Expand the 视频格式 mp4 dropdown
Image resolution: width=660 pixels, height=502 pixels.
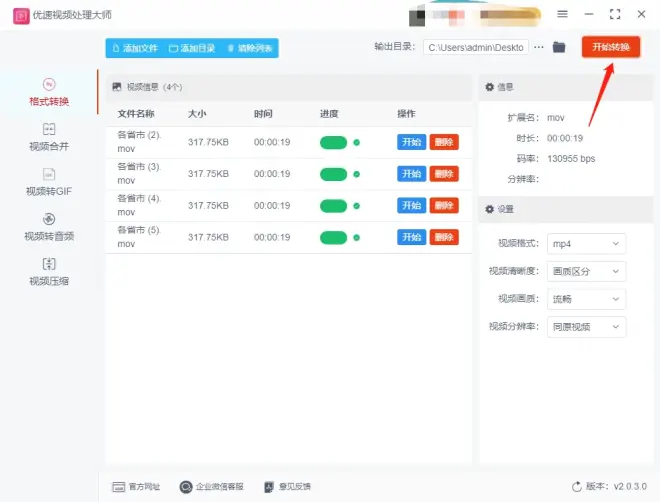[587, 243]
